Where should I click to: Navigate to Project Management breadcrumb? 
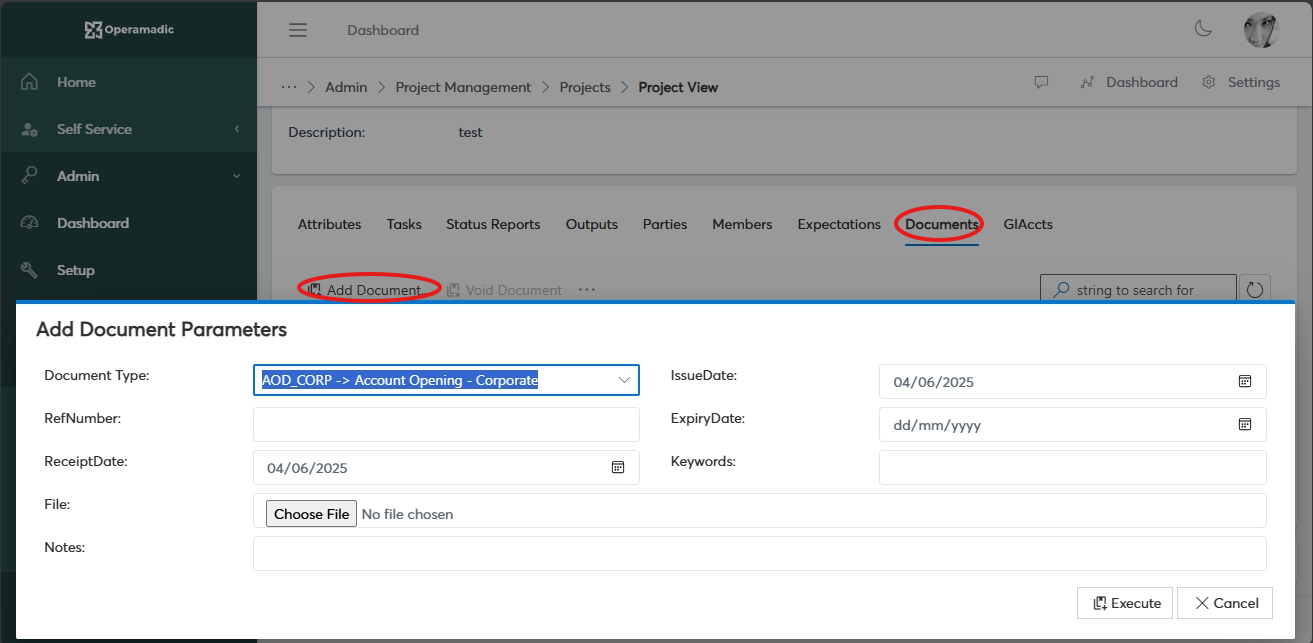tap(463, 87)
